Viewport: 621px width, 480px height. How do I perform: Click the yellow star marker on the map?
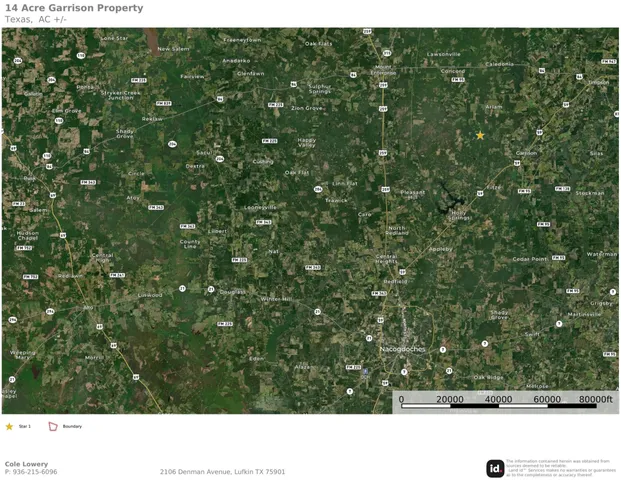tap(480, 135)
